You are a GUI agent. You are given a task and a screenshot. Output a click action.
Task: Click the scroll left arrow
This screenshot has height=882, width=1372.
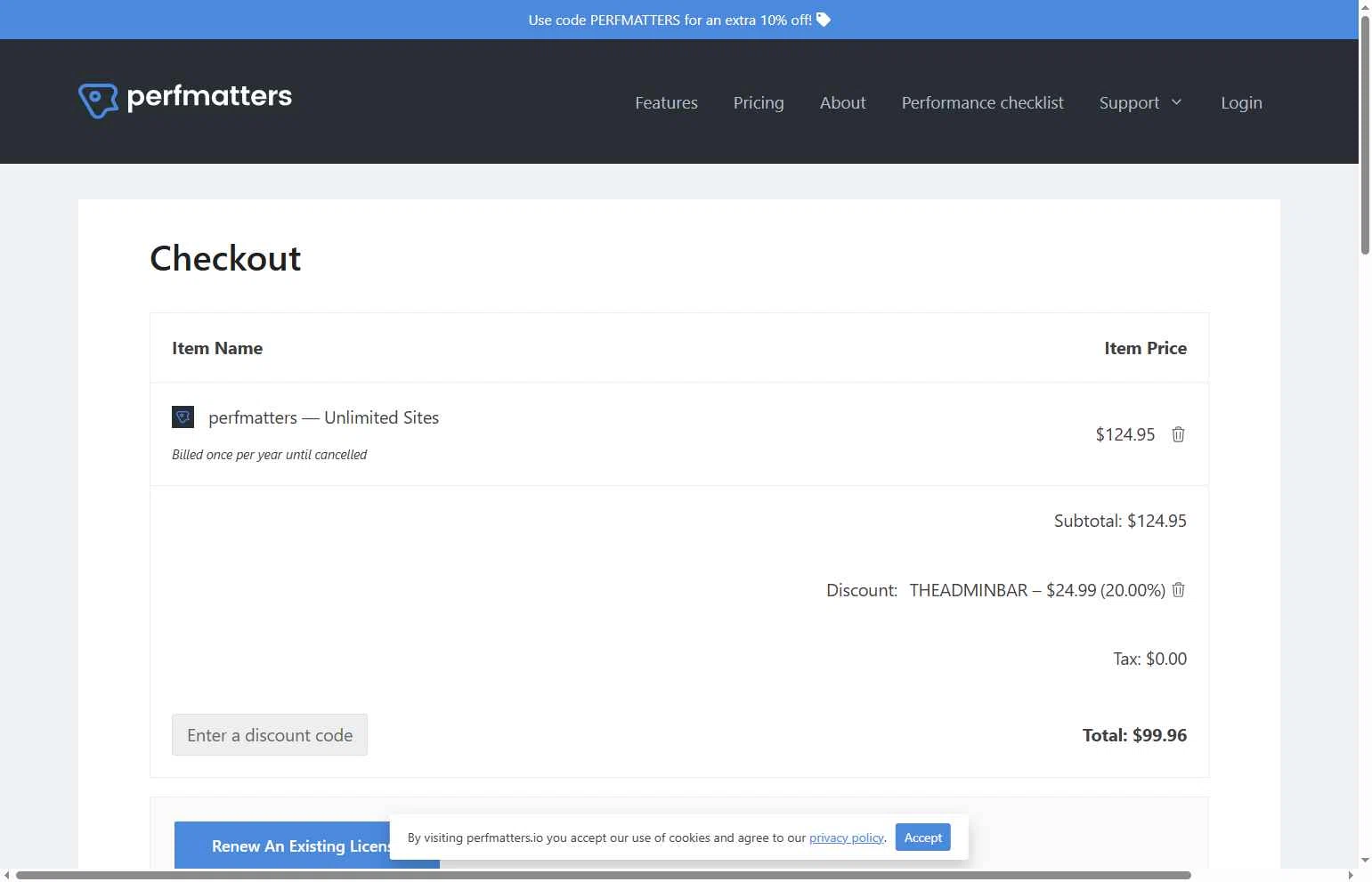[x=7, y=875]
